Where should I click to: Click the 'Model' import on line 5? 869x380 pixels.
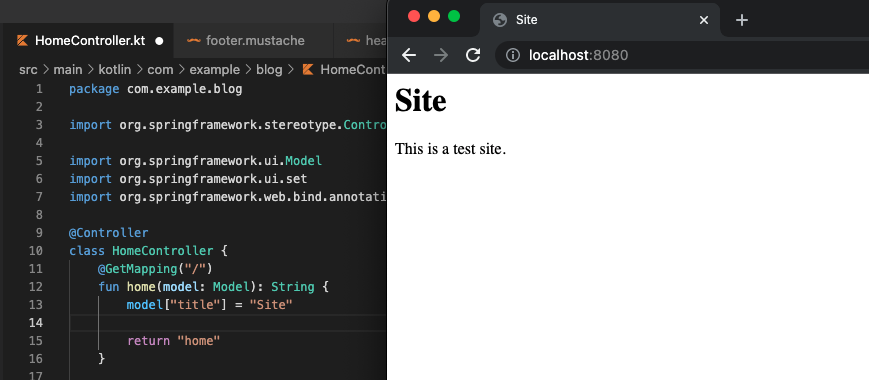tap(304, 161)
